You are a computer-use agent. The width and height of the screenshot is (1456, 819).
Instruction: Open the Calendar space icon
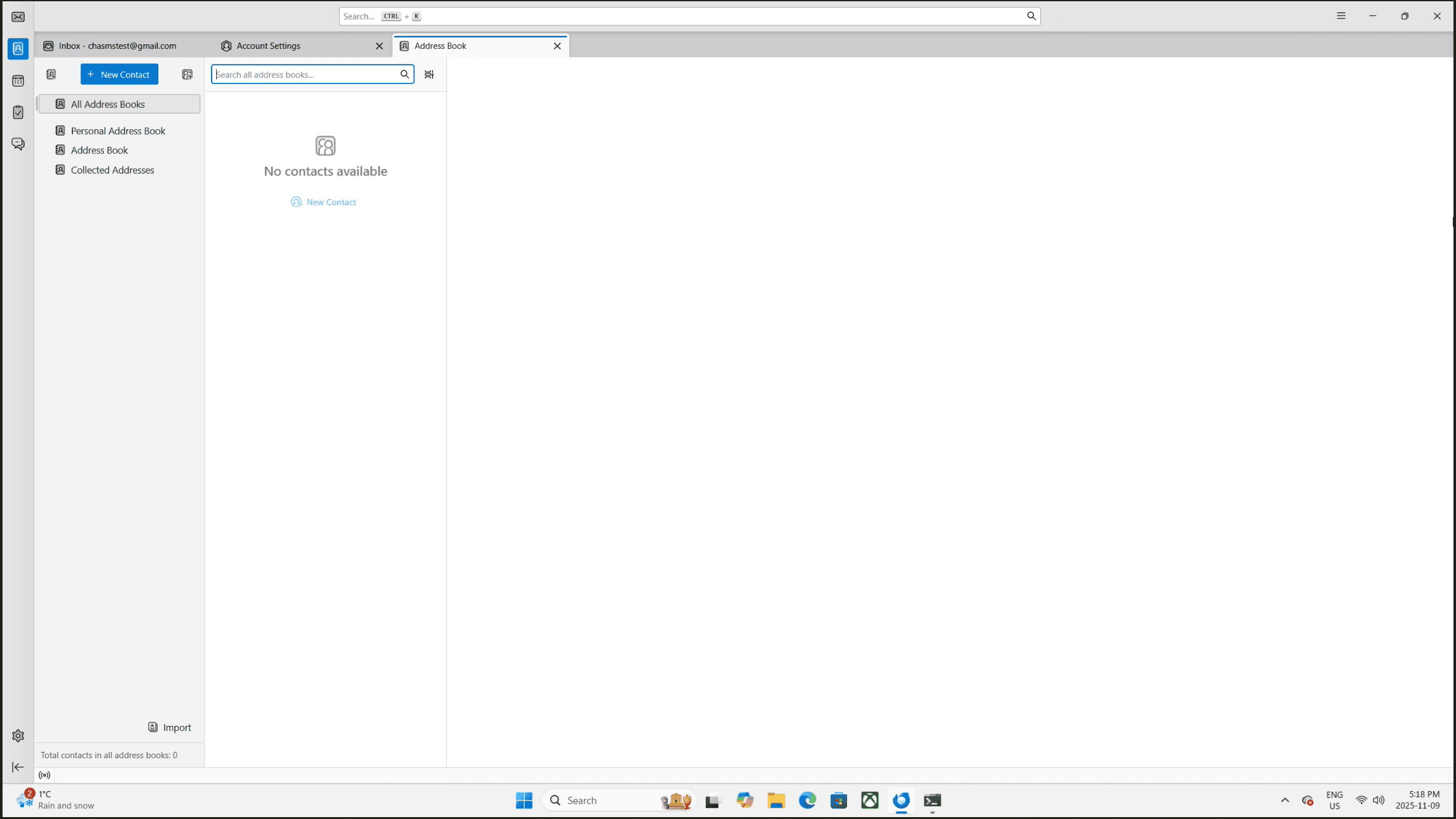tap(18, 80)
